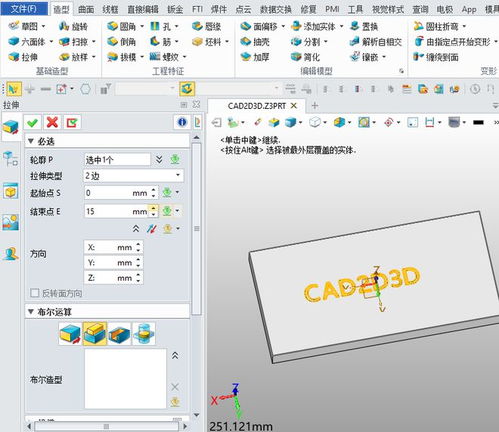The height and width of the screenshot is (432, 499).
Task: Collapse the 必选 section
Action: [x=31, y=141]
